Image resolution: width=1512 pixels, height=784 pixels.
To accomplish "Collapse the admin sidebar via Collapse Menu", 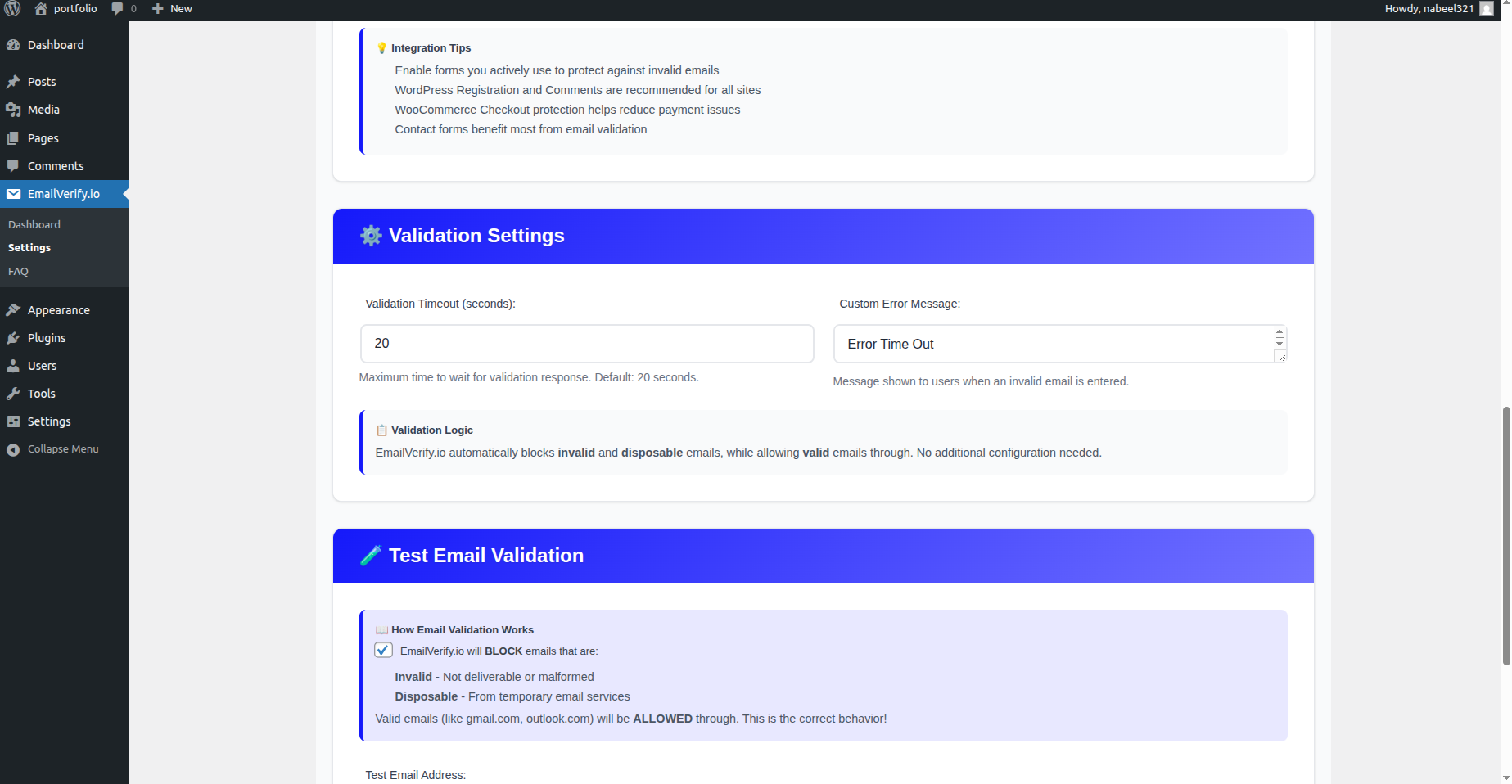I will point(65,449).
